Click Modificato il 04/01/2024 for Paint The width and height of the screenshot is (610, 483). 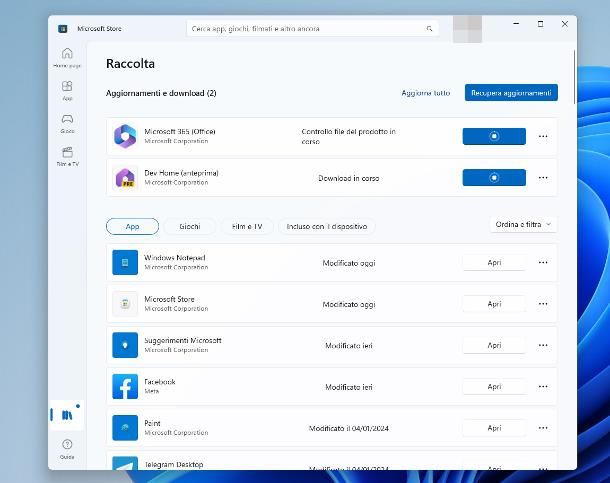(349, 428)
